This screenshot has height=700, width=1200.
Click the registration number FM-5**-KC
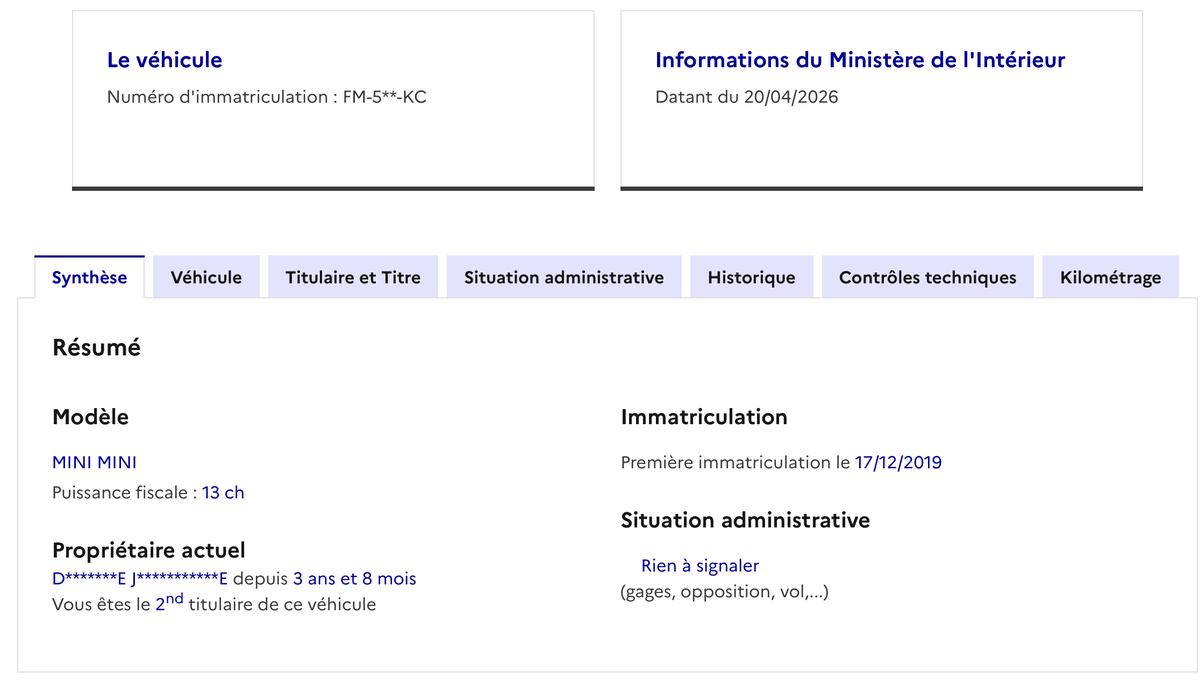385,97
